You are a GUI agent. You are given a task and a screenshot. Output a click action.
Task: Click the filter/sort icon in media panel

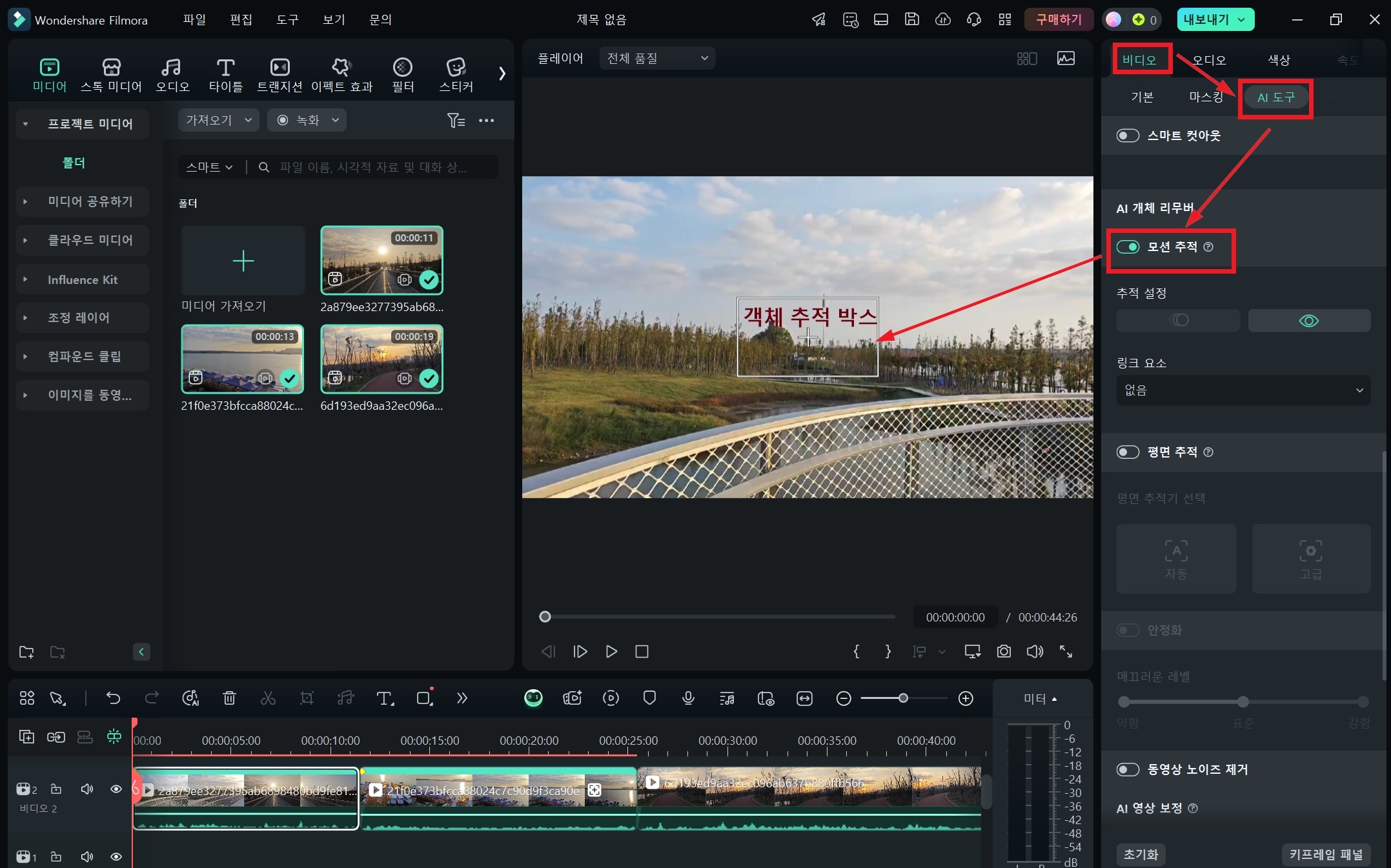[x=456, y=120]
